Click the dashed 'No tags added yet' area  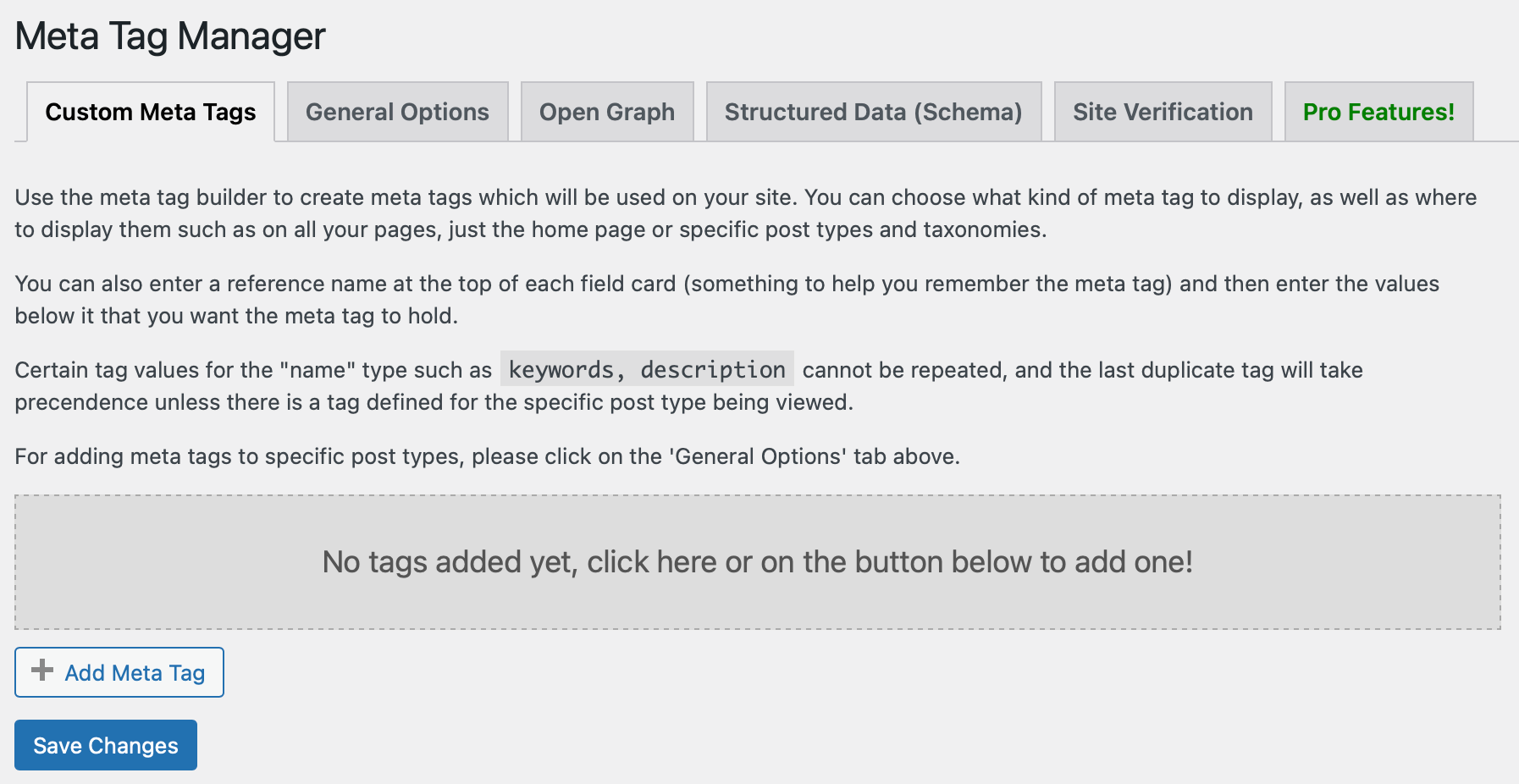pos(759,560)
